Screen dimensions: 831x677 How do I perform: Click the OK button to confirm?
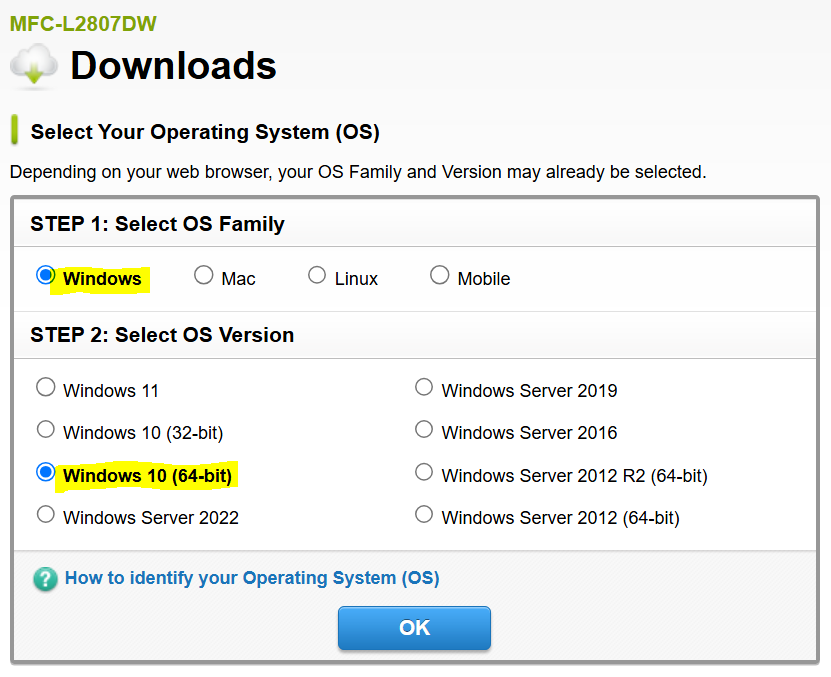pyautogui.click(x=414, y=628)
